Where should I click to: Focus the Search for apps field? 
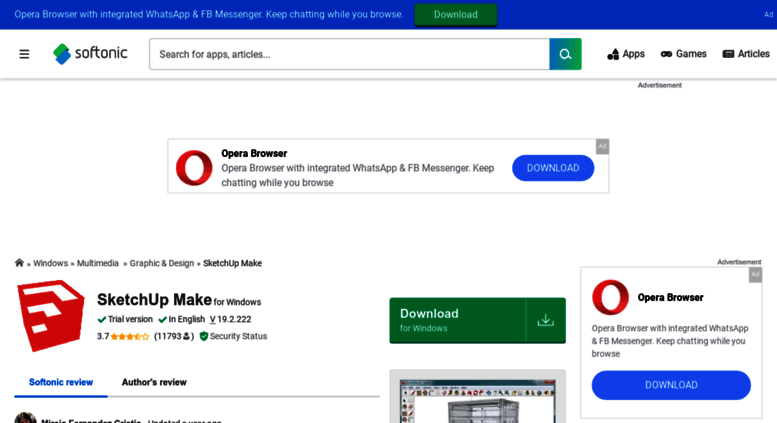pyautogui.click(x=349, y=54)
